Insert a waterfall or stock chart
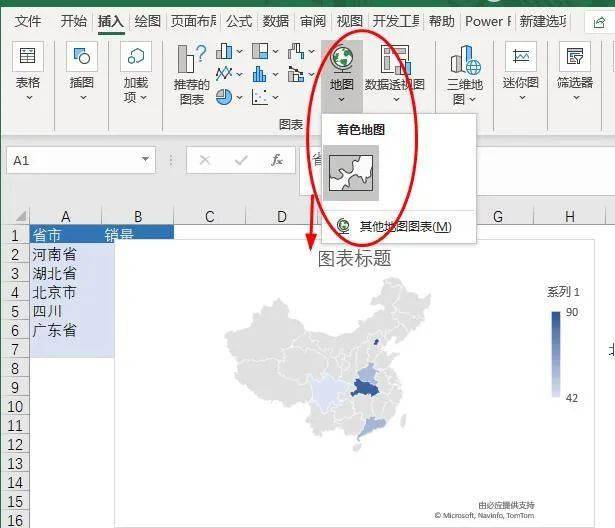 (x=296, y=51)
